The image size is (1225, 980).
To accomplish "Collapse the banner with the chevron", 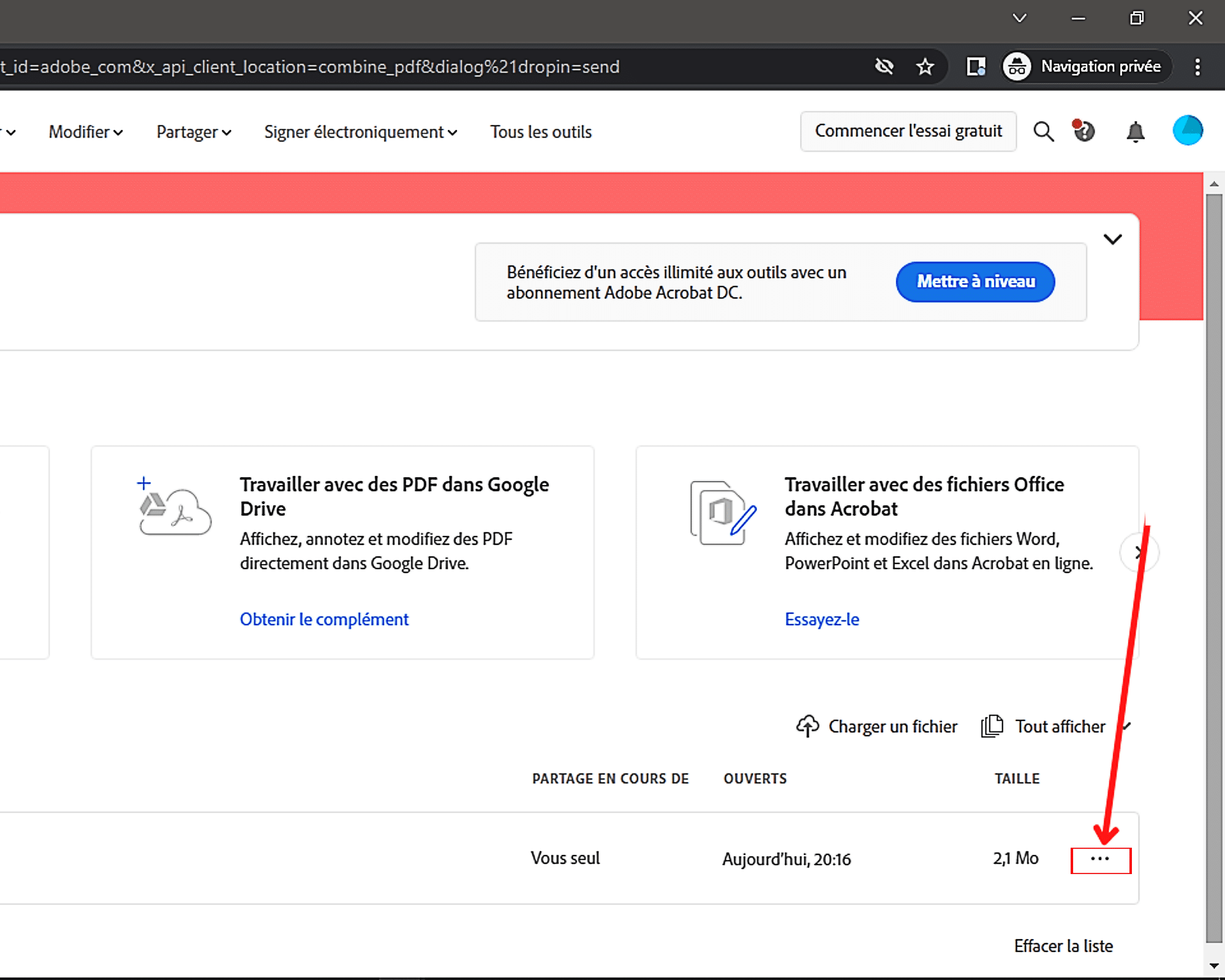I will pos(1113,239).
